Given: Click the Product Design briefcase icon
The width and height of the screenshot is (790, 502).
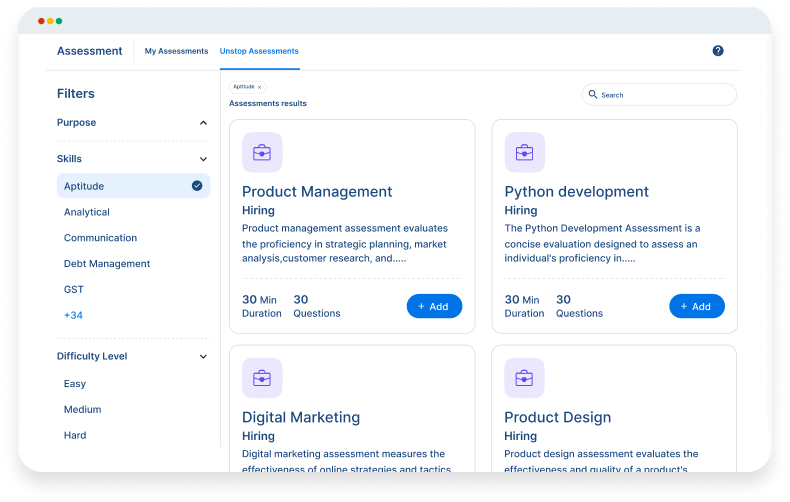Looking at the screenshot, I should pyautogui.click(x=524, y=378).
